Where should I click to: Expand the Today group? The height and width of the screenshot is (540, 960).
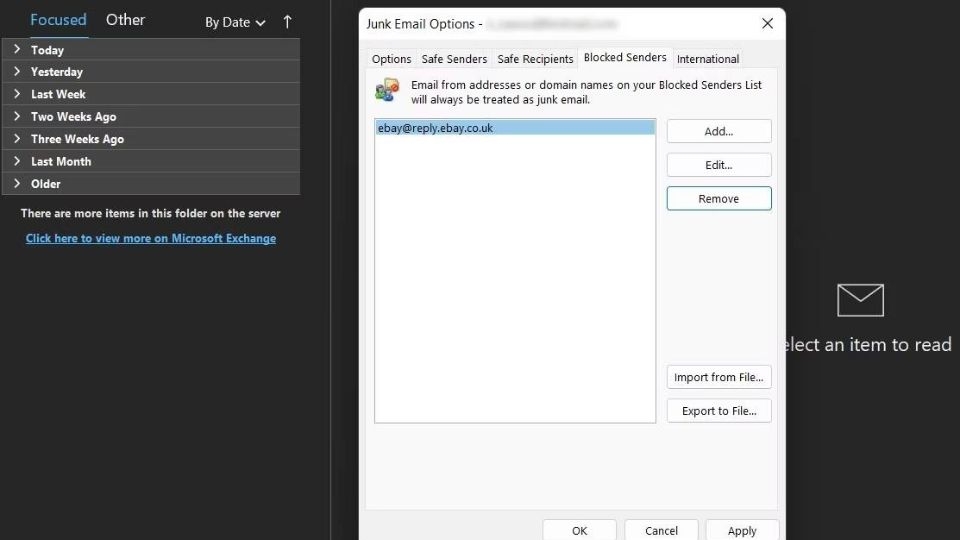tap(17, 49)
